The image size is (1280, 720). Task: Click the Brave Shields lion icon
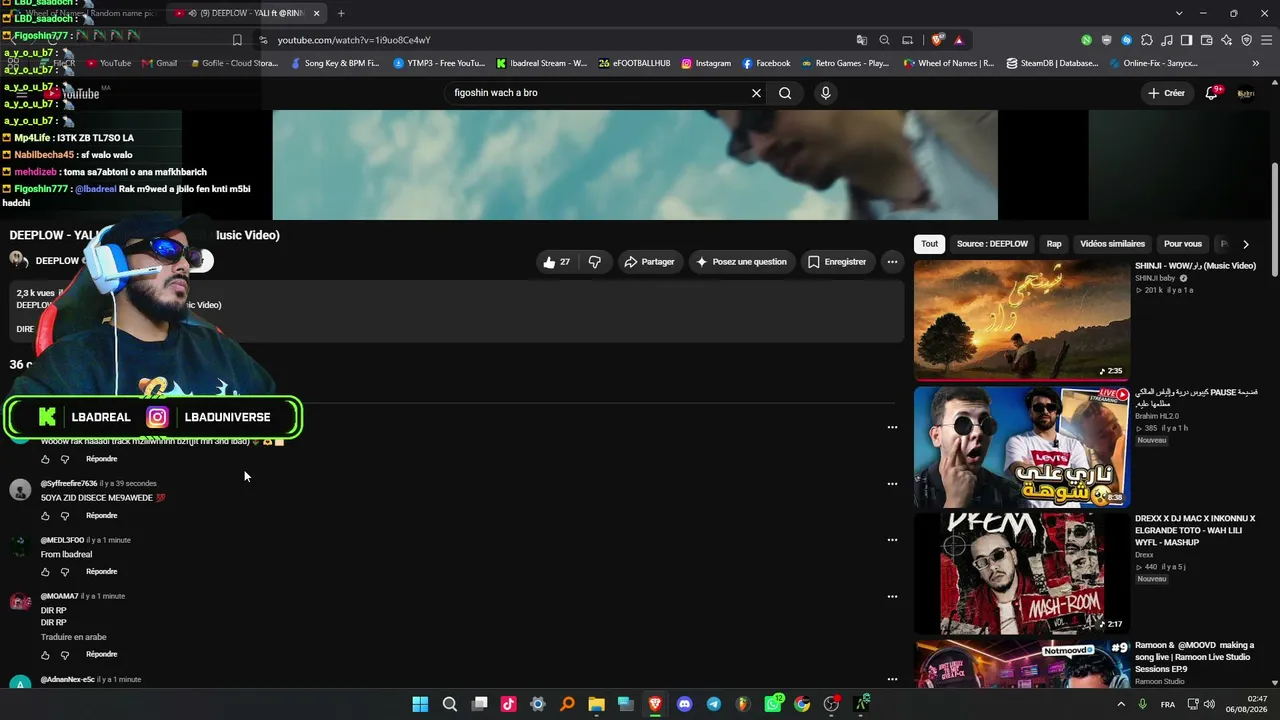click(937, 40)
